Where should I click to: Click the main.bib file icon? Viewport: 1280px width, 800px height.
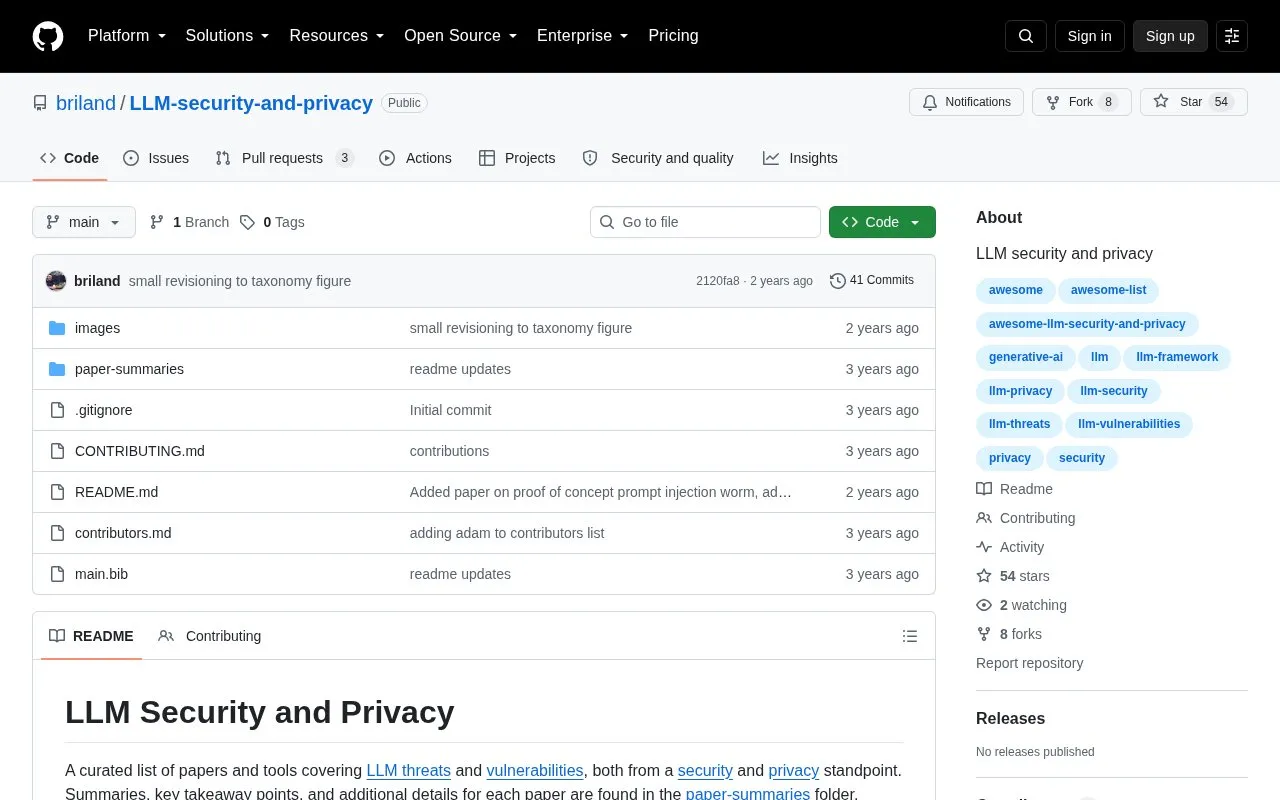pyautogui.click(x=57, y=574)
